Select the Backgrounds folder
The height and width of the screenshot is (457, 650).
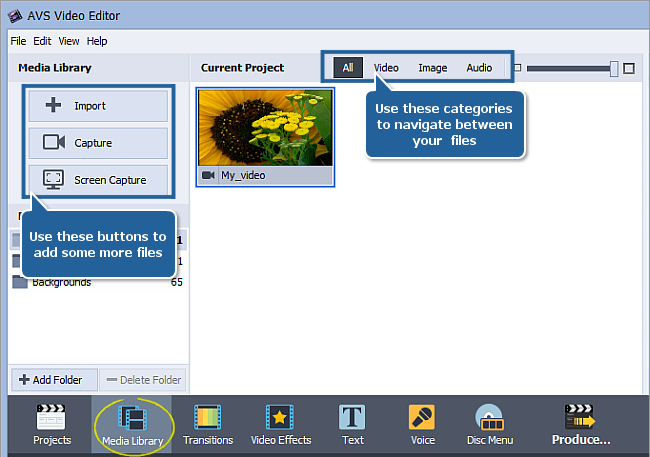click(98, 282)
